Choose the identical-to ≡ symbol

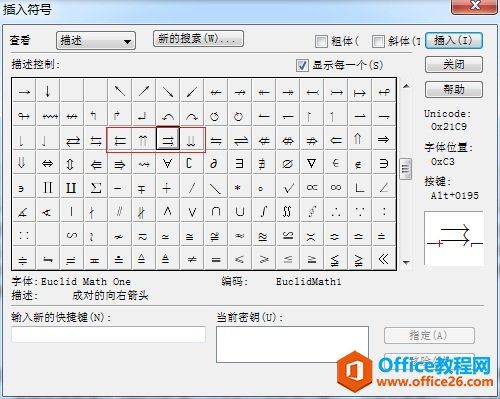216,259
